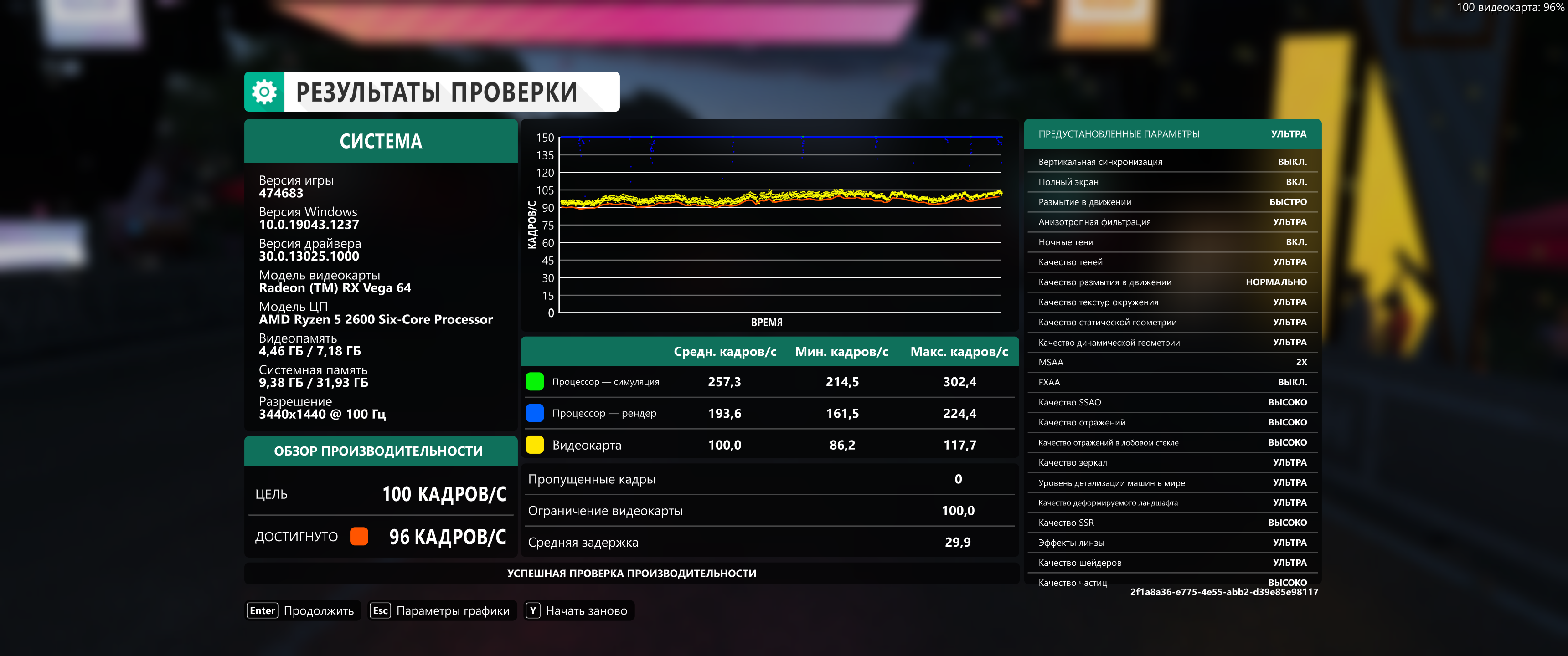Click the Качество теней setting row
The height and width of the screenshot is (656, 1568).
pyautogui.click(x=1172, y=262)
